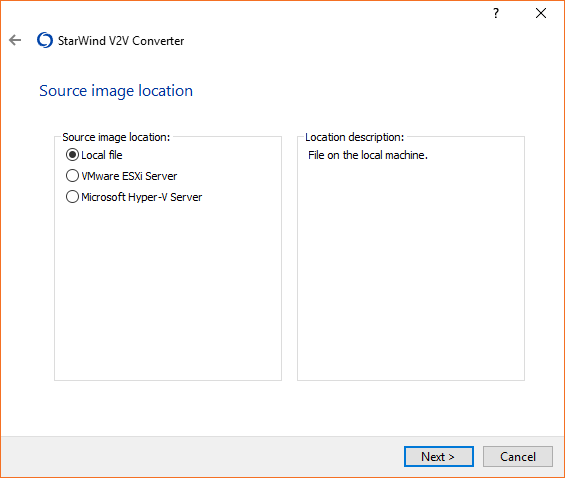Click the StarWind V2V Converter logo icon

[45, 40]
